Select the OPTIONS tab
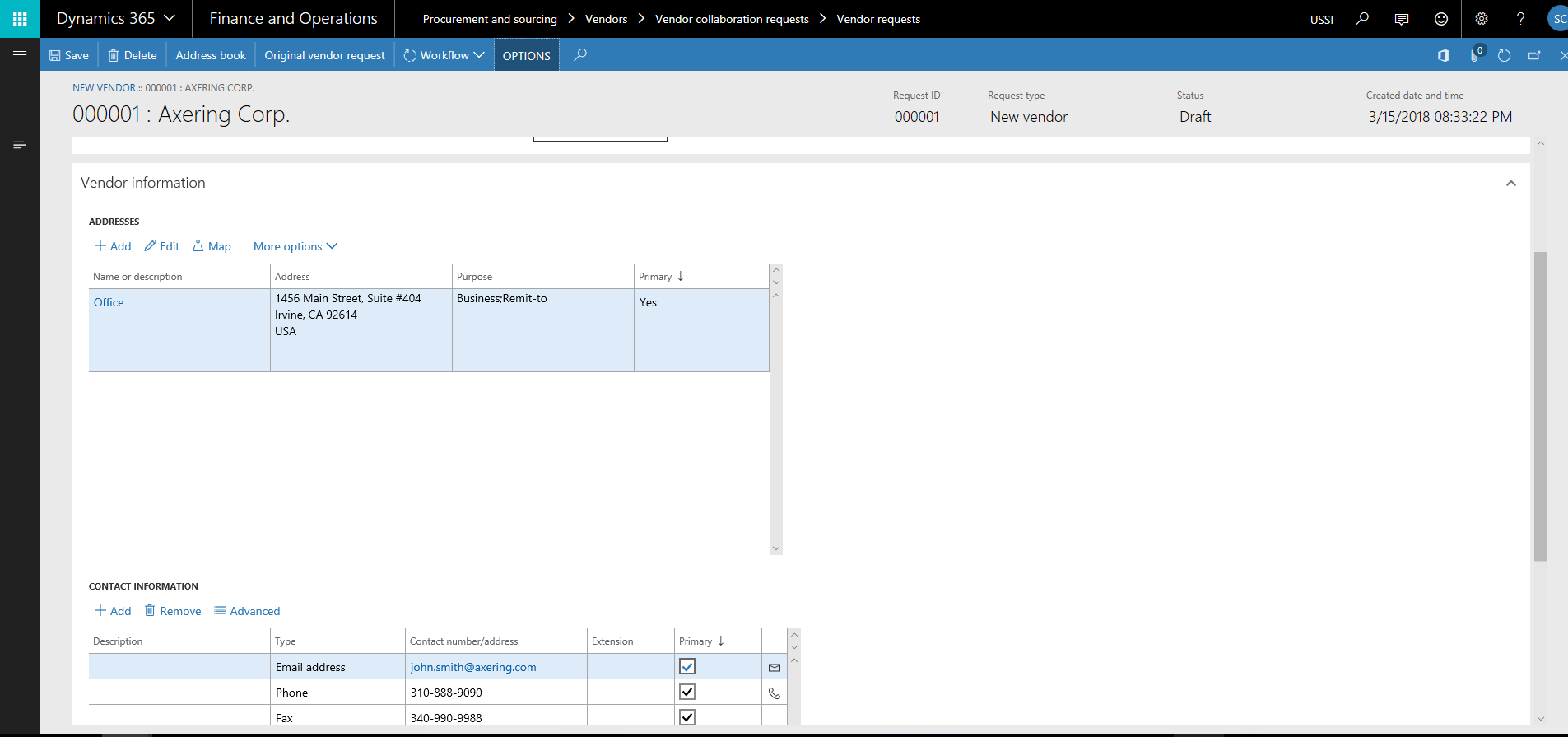 click(526, 55)
